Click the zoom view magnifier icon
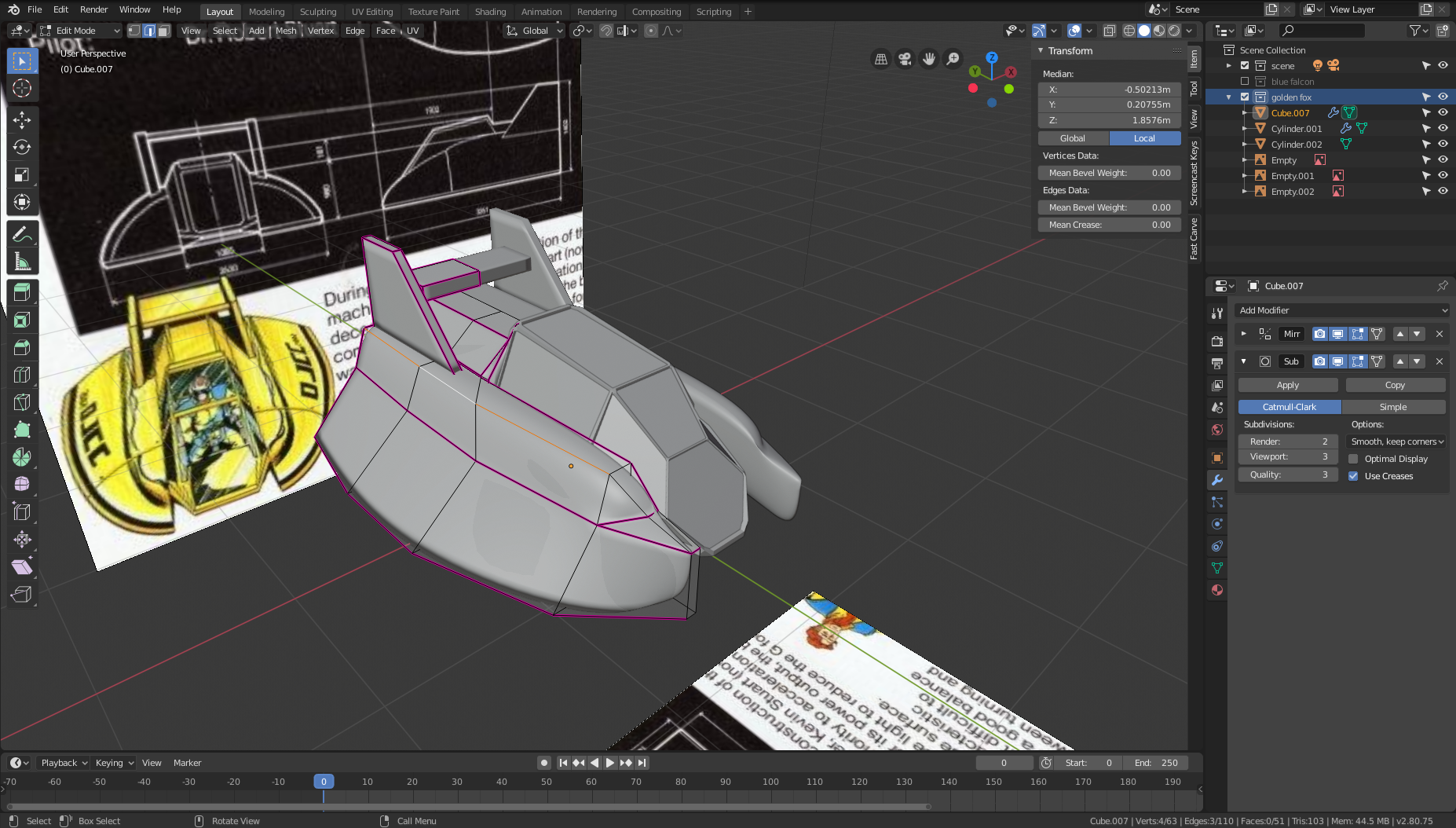 (953, 59)
